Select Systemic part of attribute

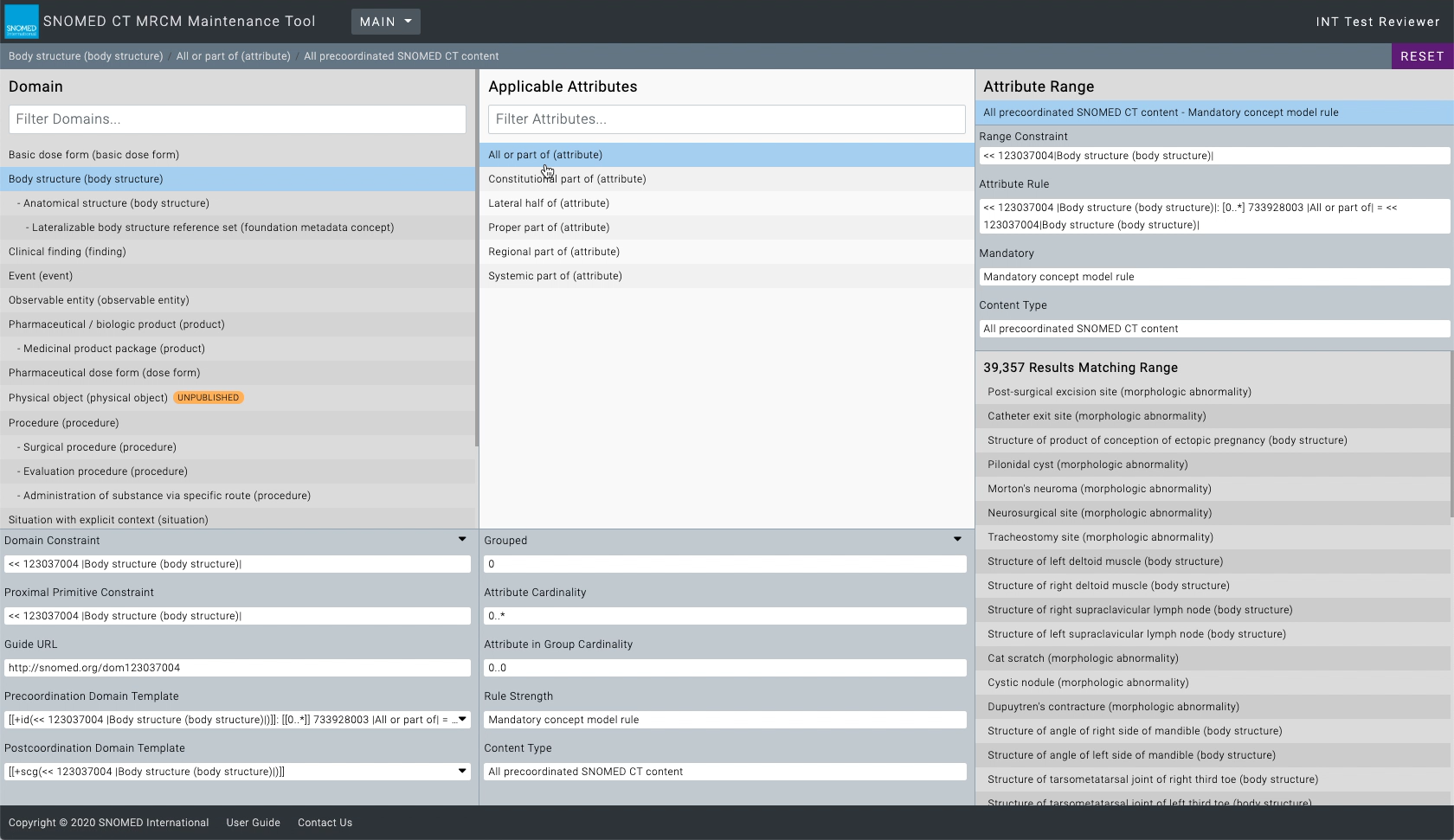coord(727,276)
